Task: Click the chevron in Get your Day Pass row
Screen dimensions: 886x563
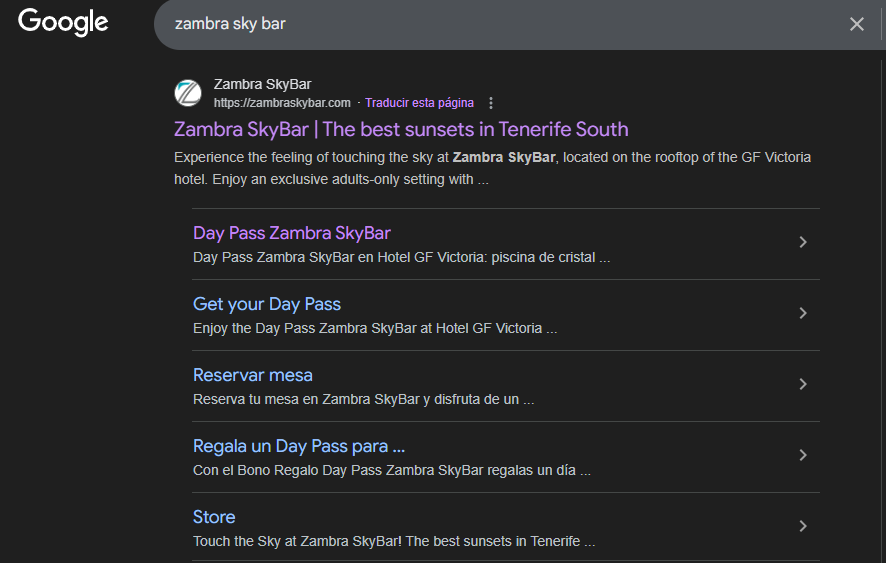Action: click(x=803, y=313)
